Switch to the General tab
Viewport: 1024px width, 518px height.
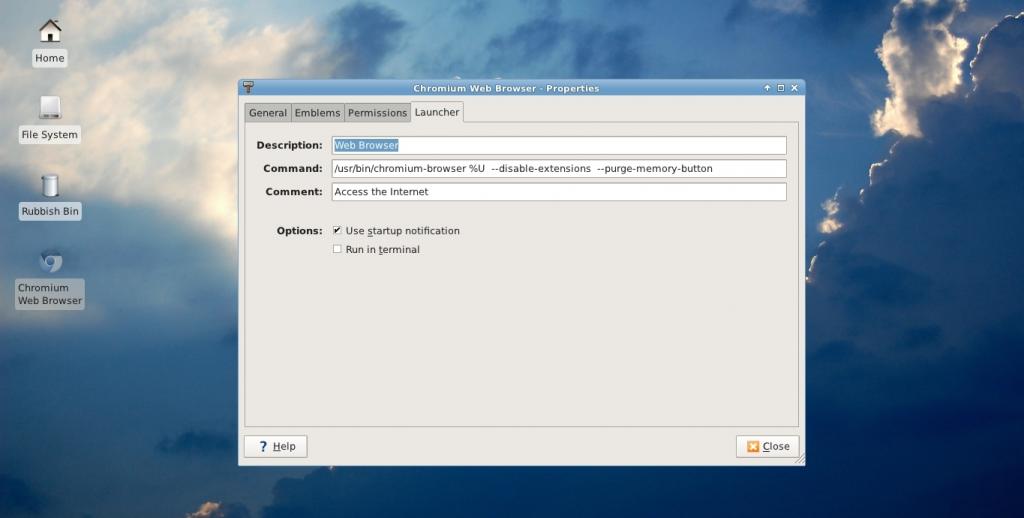pos(268,112)
